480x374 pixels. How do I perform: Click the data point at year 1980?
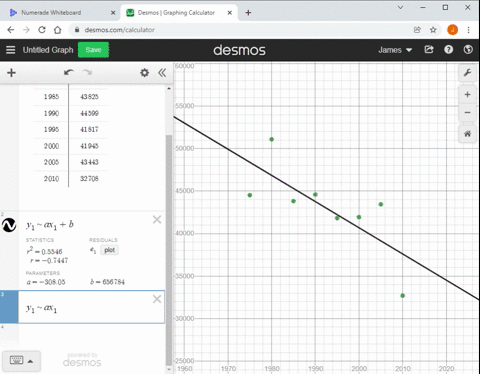(x=272, y=139)
